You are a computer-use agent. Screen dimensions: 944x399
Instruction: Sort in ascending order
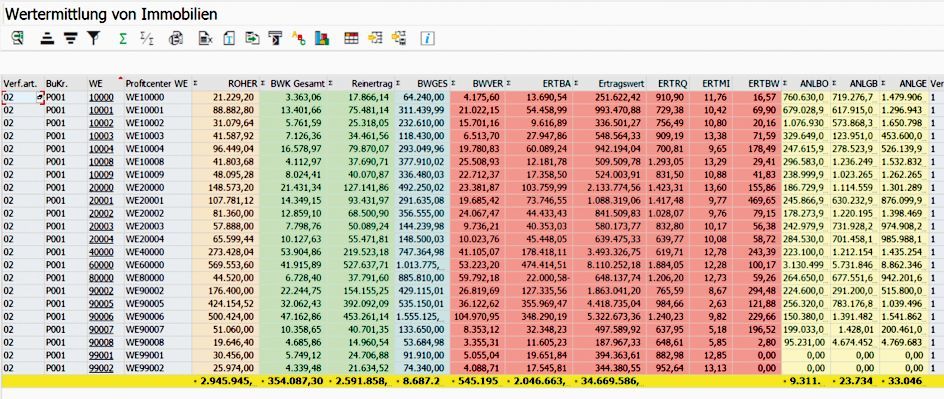click(48, 39)
